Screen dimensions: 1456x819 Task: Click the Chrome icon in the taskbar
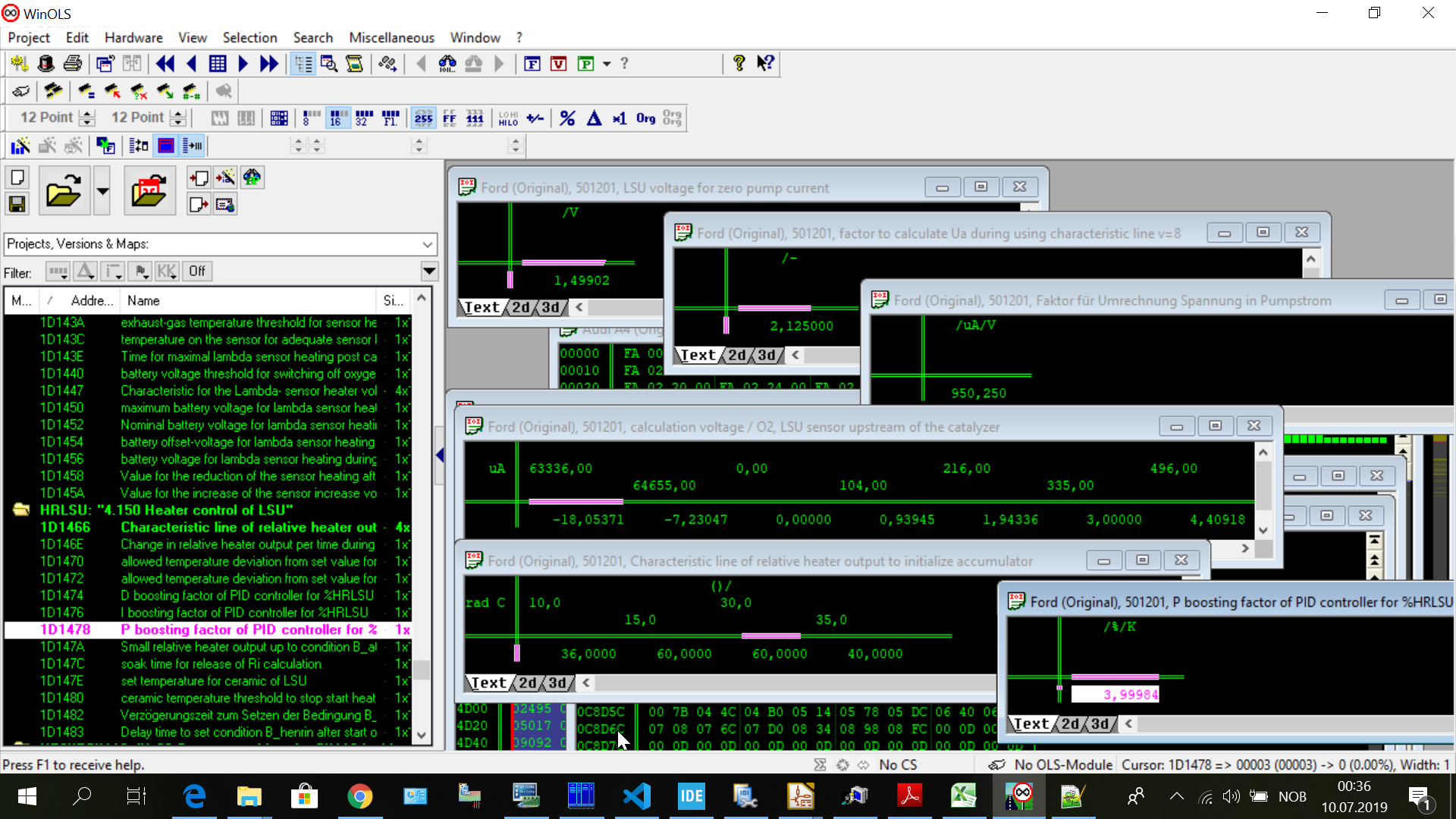coord(359,796)
